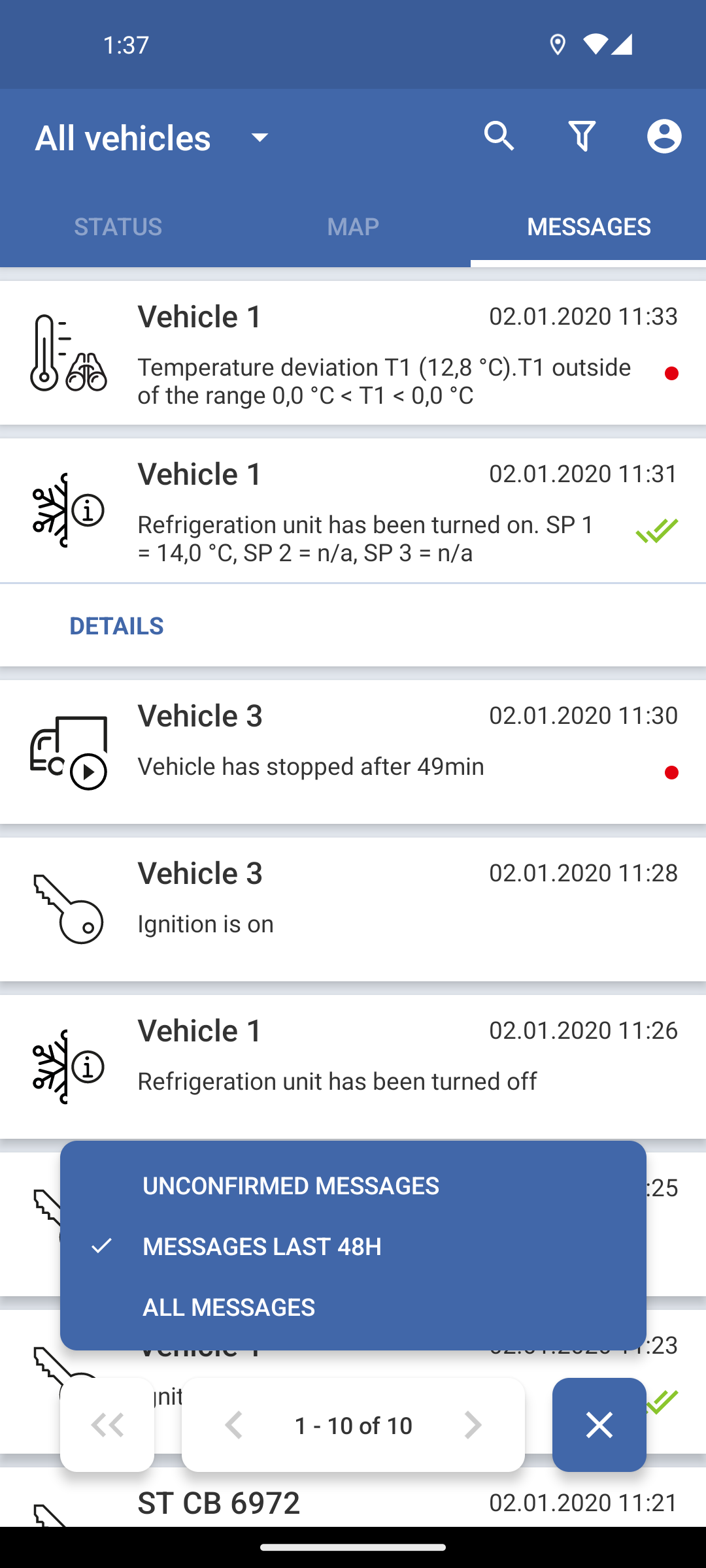Image resolution: width=706 pixels, height=1568 pixels.
Task: Tap the refrigeration snowflake icon at 11:31
Action: tap(68, 510)
